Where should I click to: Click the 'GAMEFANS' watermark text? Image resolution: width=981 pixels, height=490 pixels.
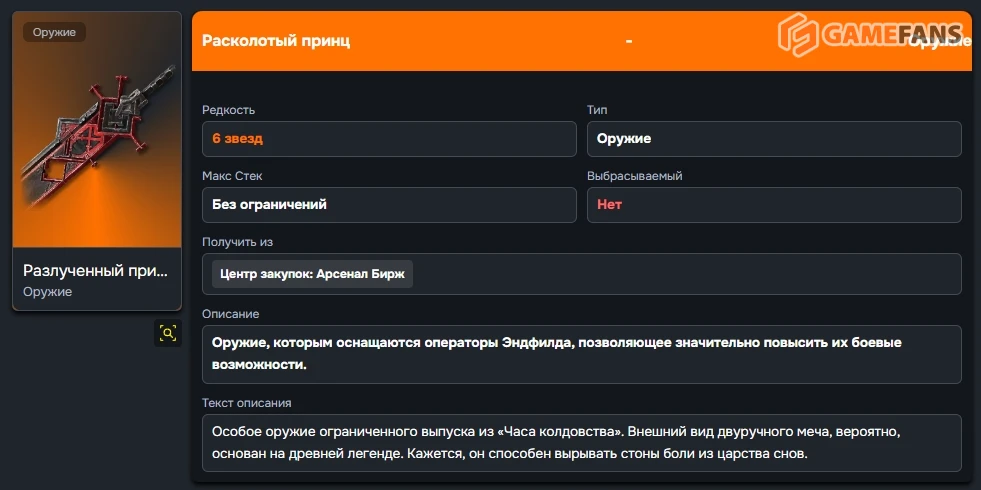tap(890, 37)
